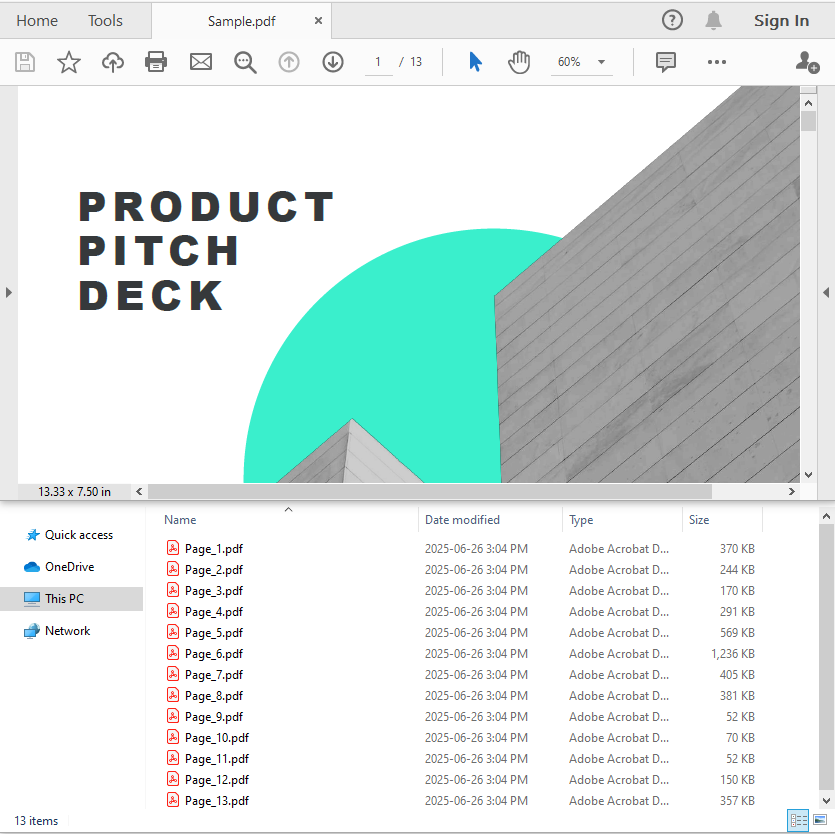Click the PDF horizontal scrollbar right arrow
Image resolution: width=835 pixels, height=834 pixels.
tap(792, 492)
